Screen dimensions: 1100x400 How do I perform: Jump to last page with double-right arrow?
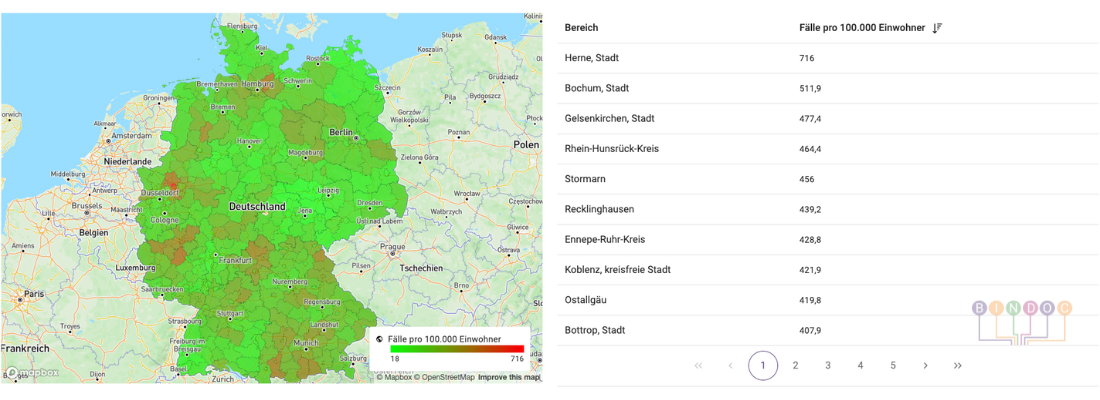(958, 366)
